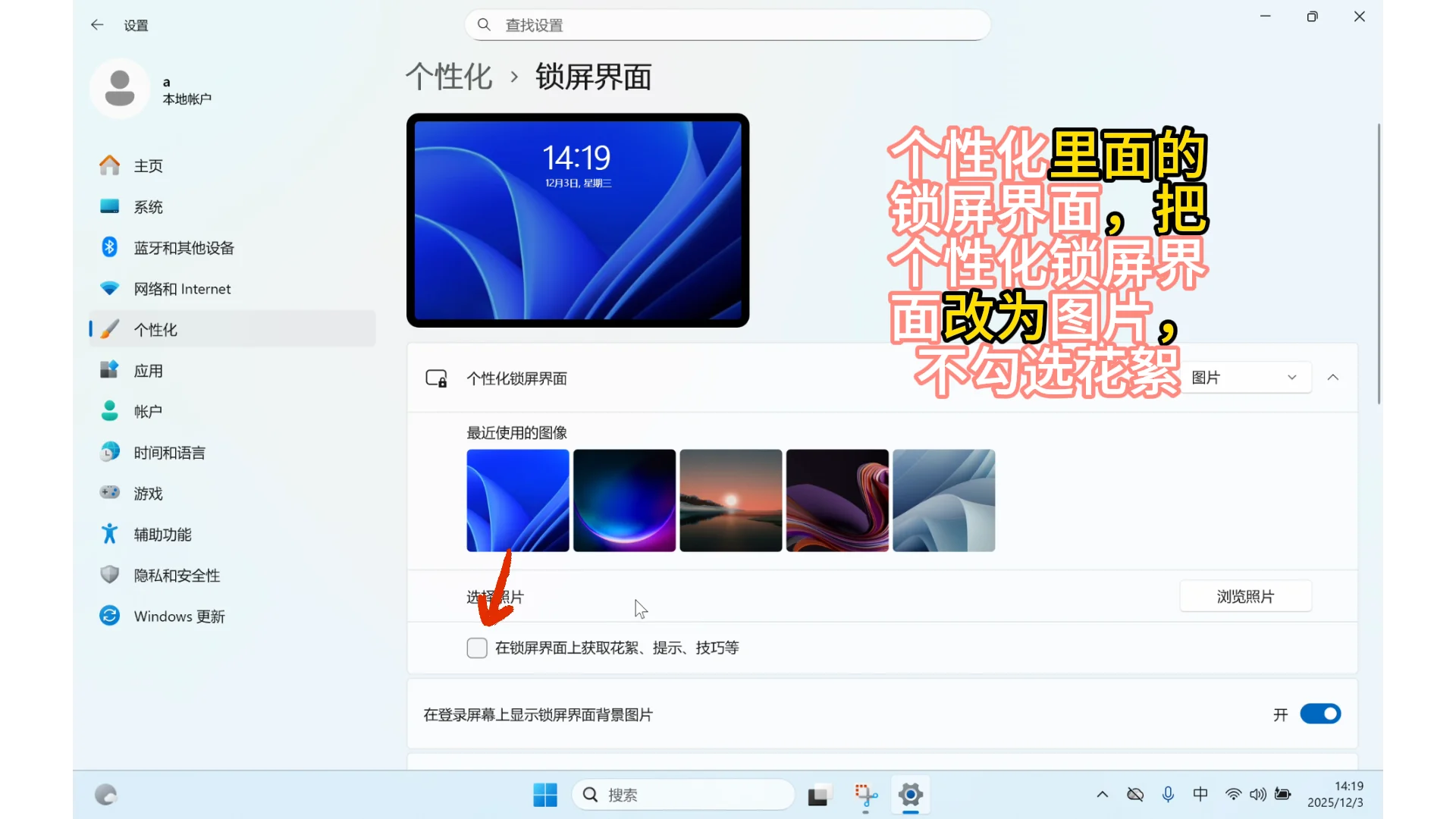Collapse the 个性化锁屏界面 section chevron
Viewport: 1456px width, 819px height.
1333,377
